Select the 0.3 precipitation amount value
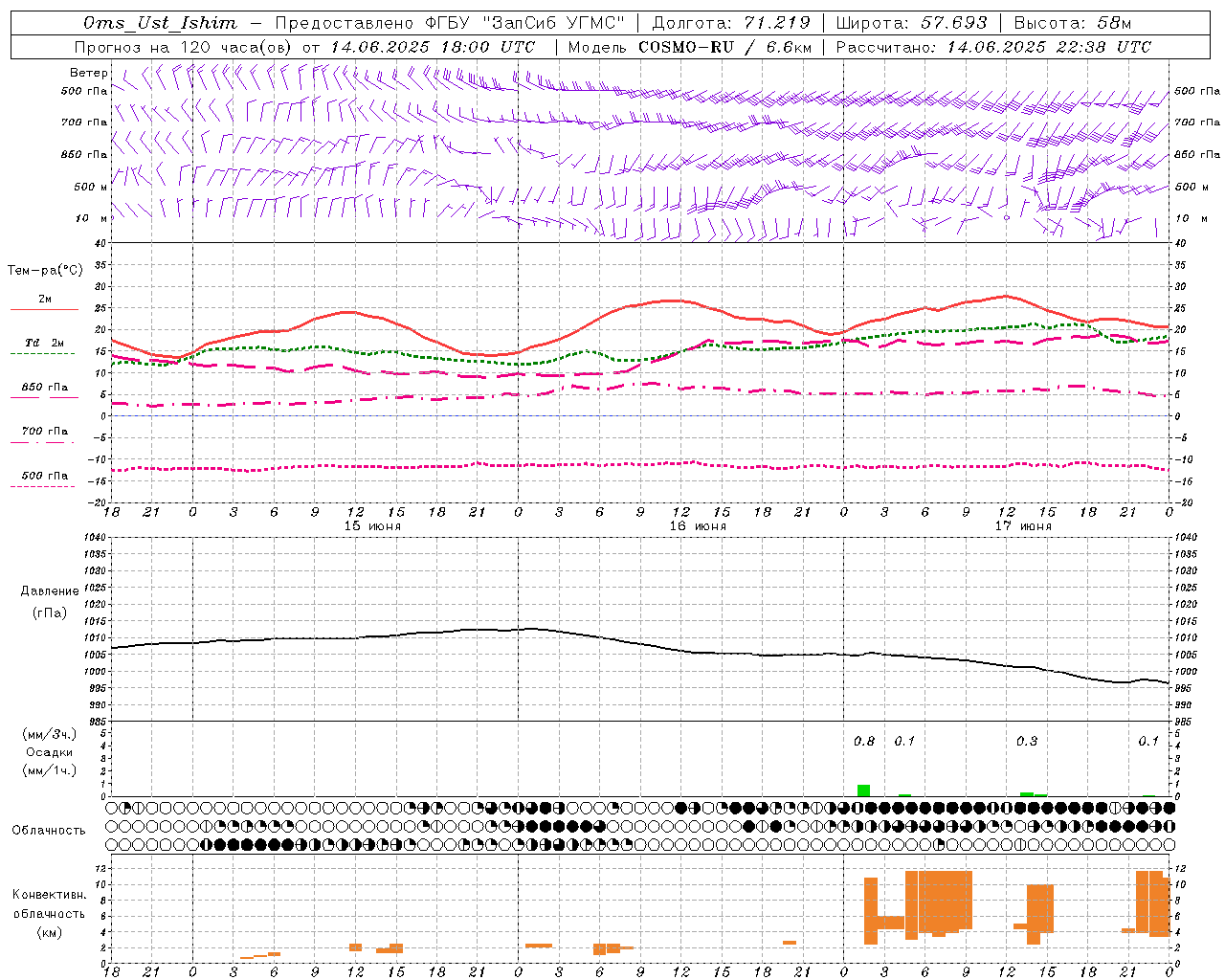The height and width of the screenshot is (980, 1225). tap(1027, 741)
